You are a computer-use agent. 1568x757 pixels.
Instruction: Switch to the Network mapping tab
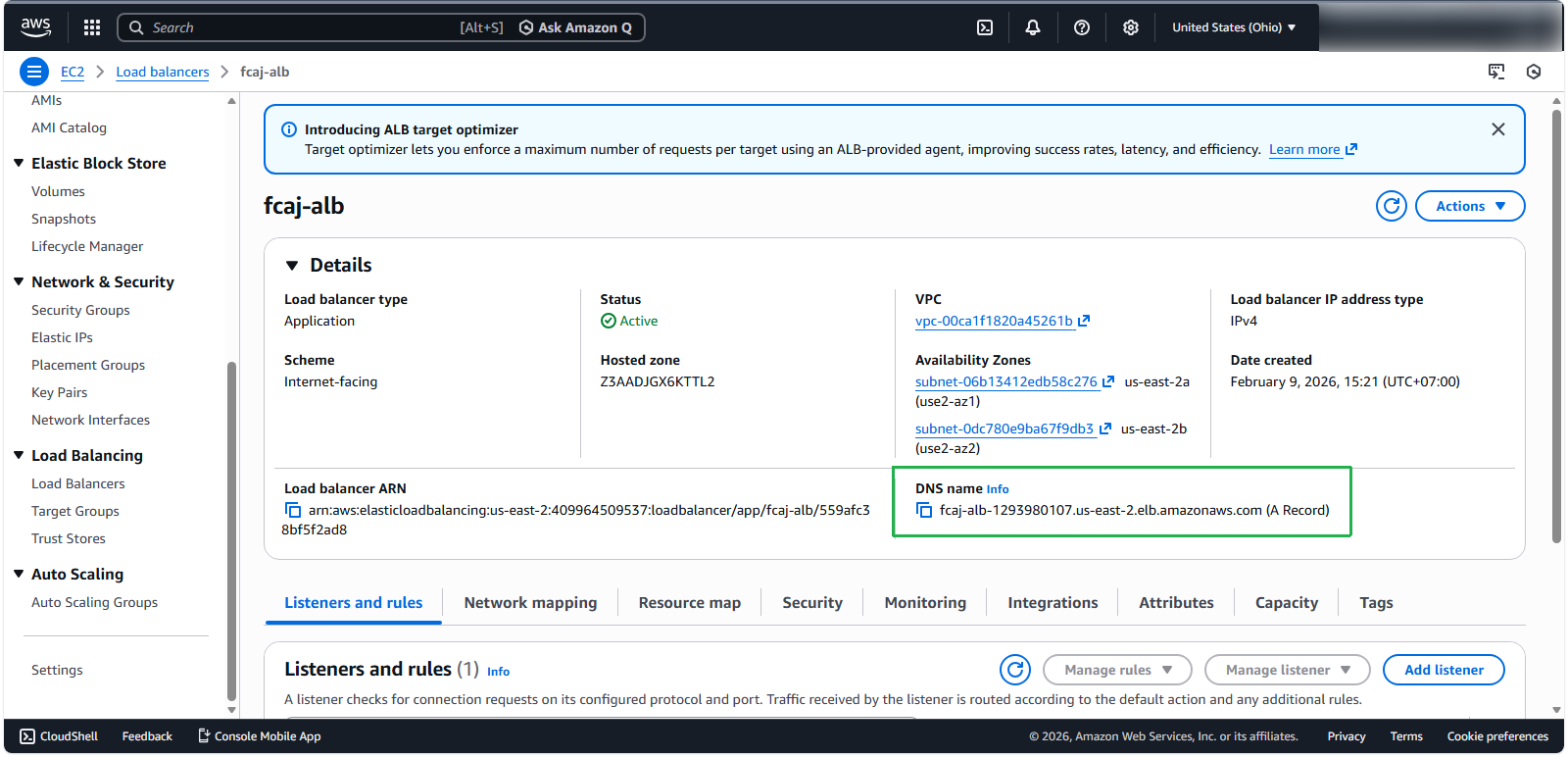pos(530,603)
